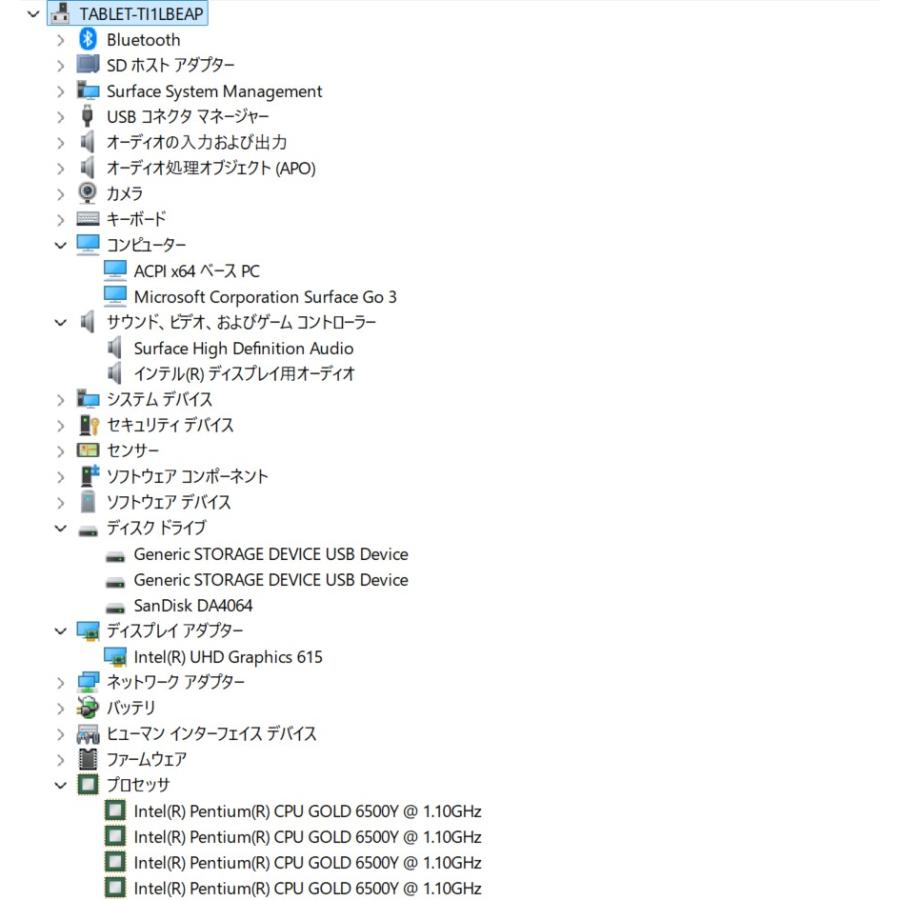This screenshot has height=900, width=900.
Task: Click the システム デバイス folder icon
Action: pyautogui.click(x=88, y=399)
